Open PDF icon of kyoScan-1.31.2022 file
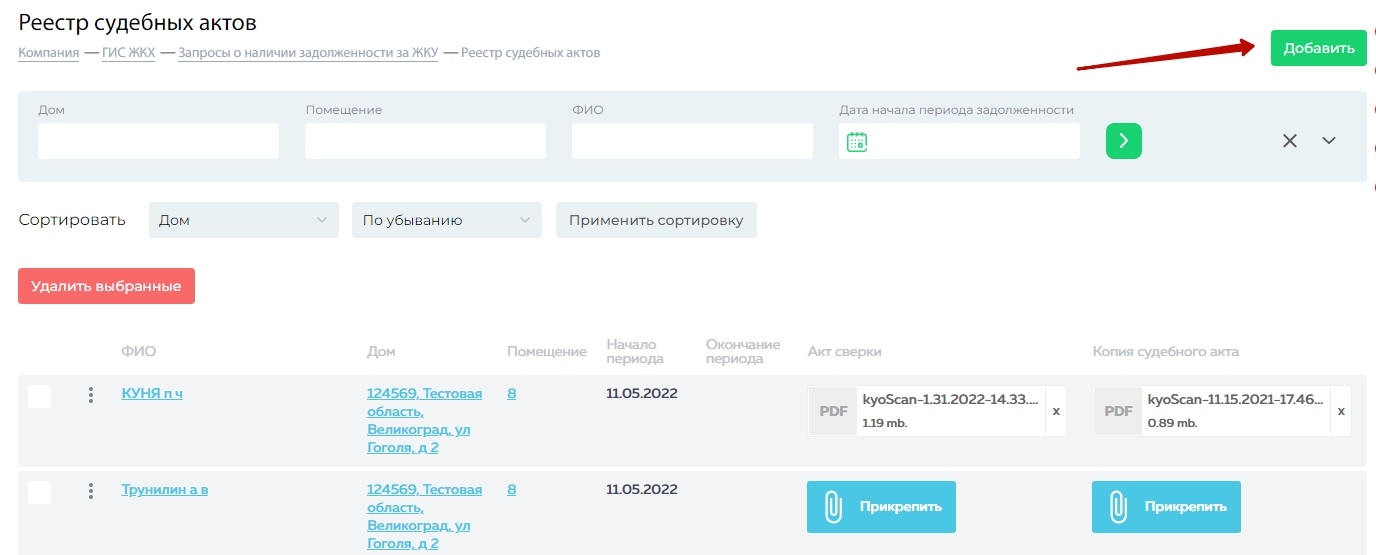The image size is (1376, 555). click(833, 411)
